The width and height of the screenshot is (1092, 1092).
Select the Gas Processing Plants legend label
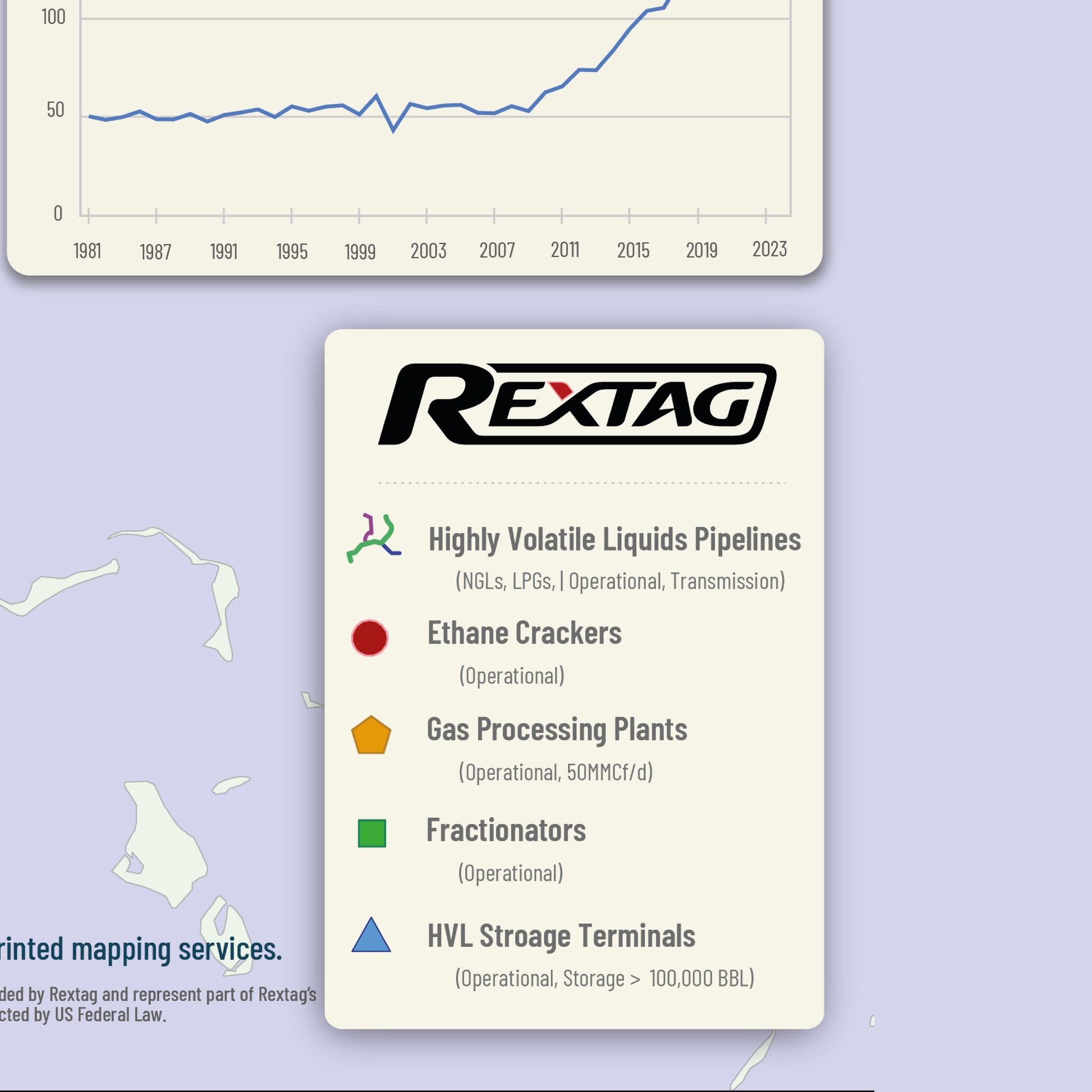pos(557,729)
